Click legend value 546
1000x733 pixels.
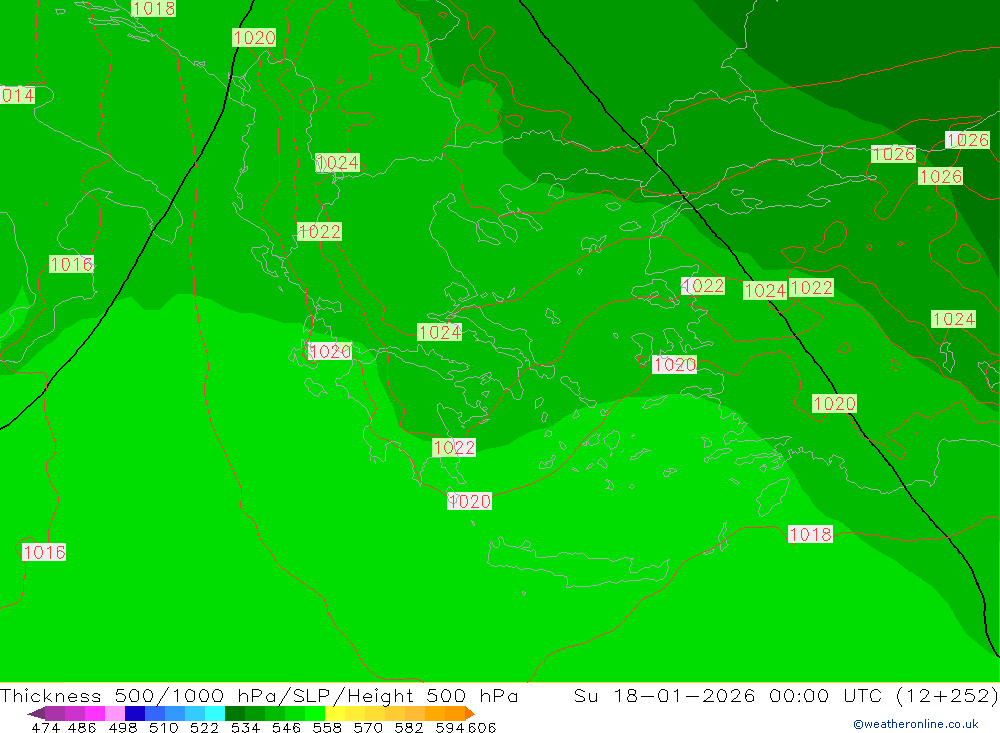coord(286,727)
